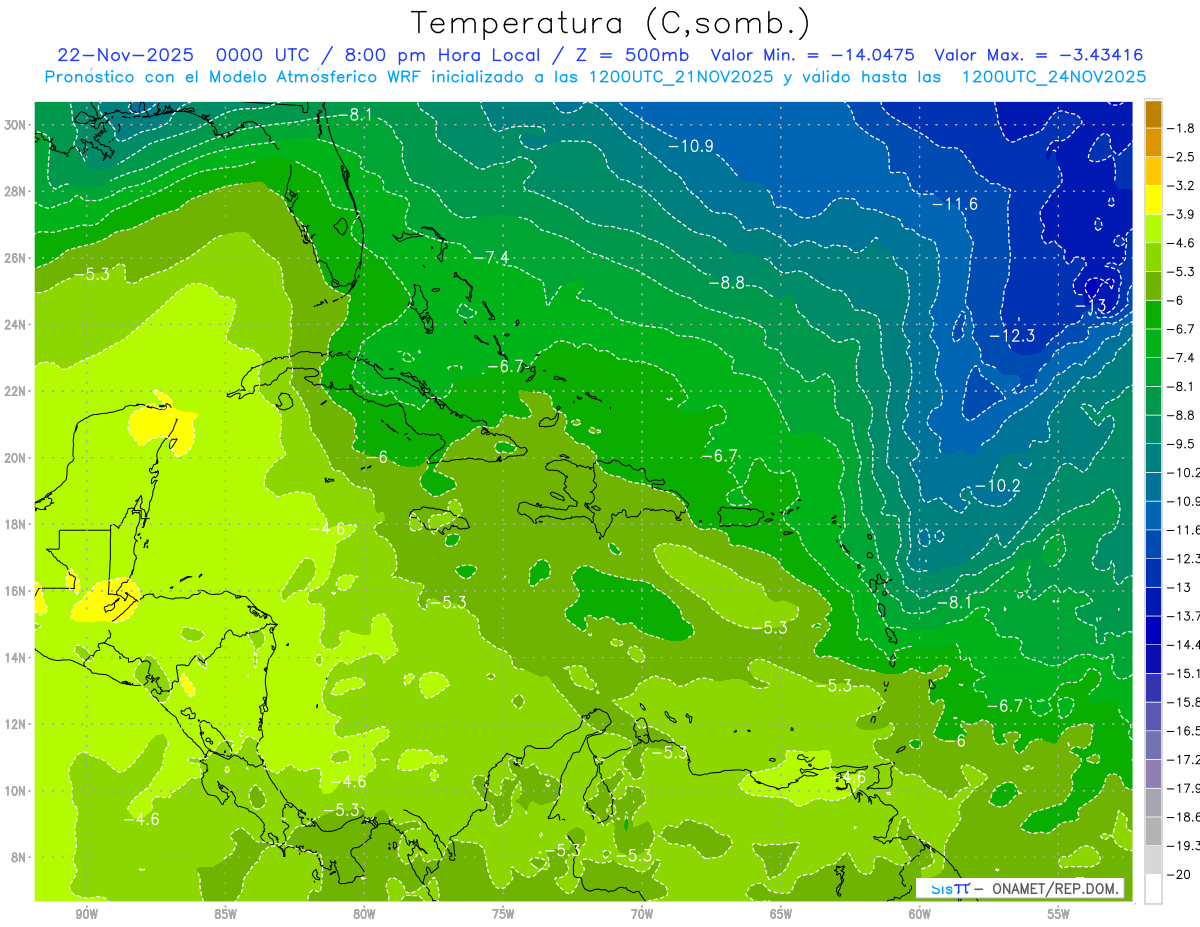Click the -10.2 contour label on map
This screenshot has height=927, width=1200.
pyautogui.click(x=998, y=486)
